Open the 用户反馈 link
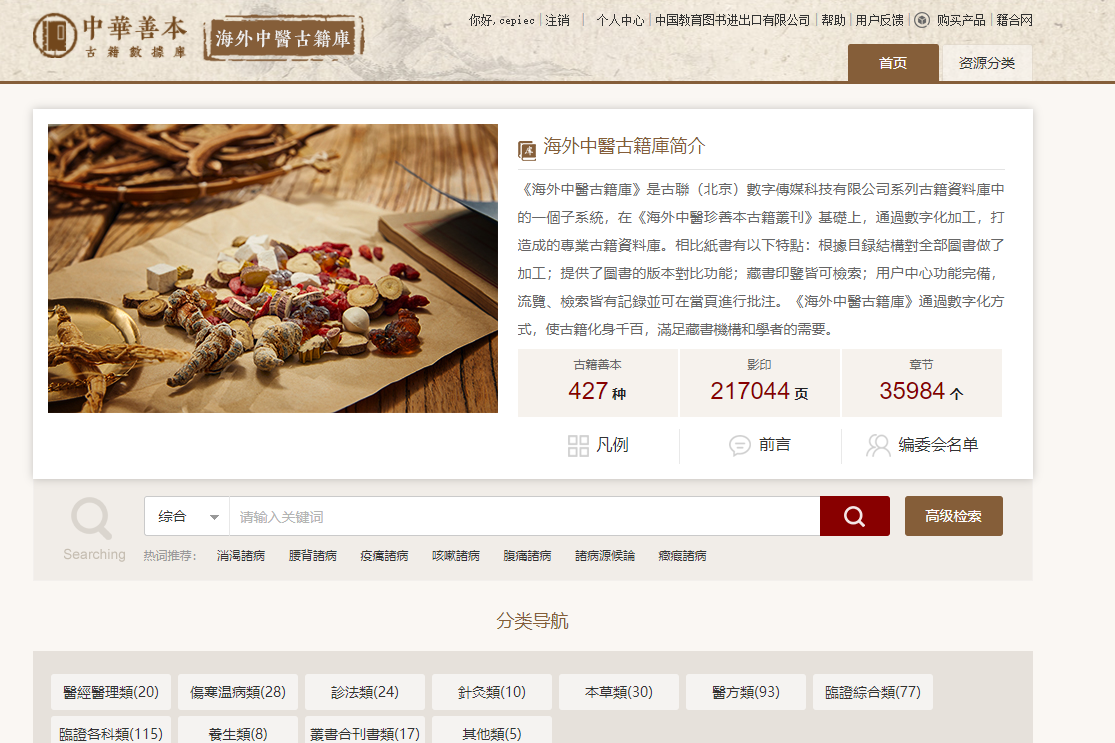This screenshot has width=1115, height=743. coord(880,21)
